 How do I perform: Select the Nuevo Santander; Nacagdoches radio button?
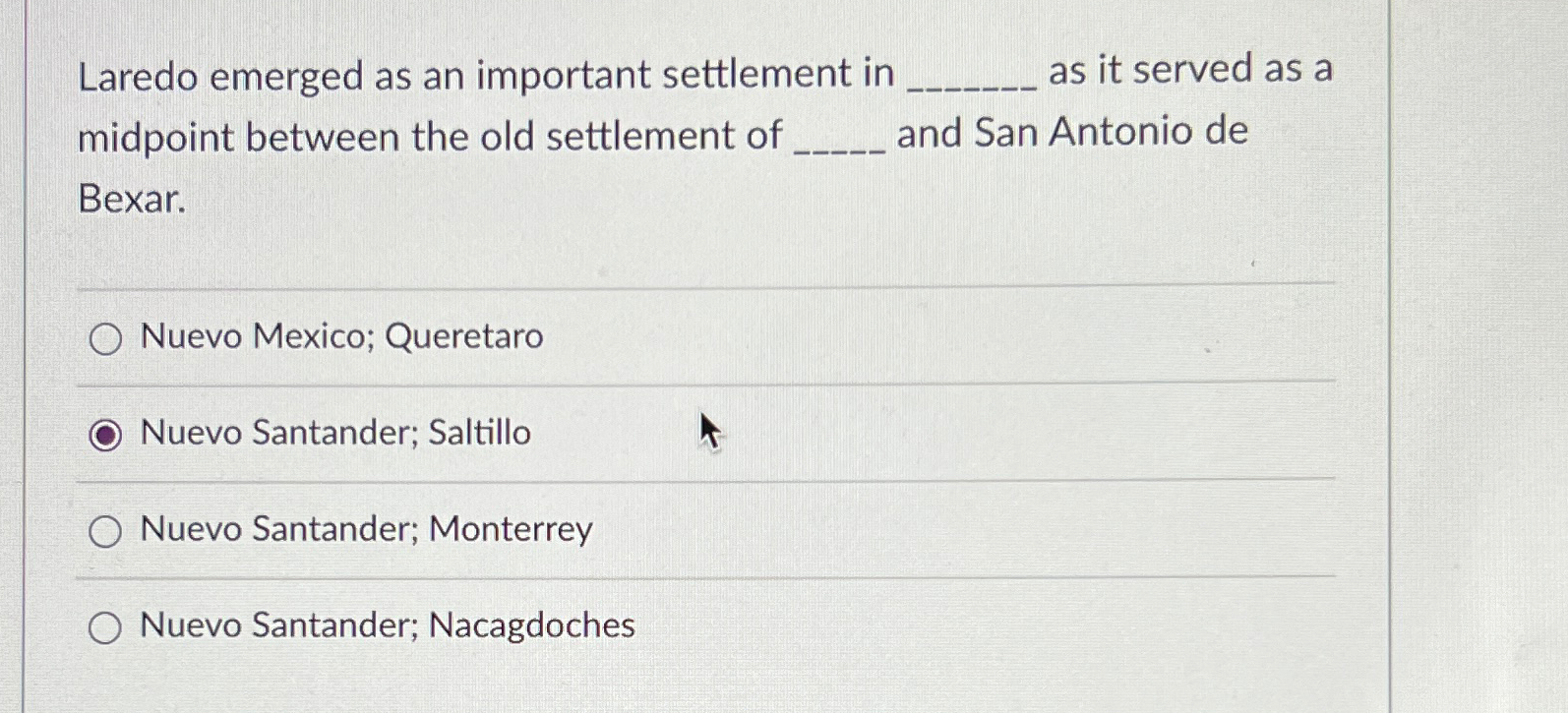pos(104,626)
